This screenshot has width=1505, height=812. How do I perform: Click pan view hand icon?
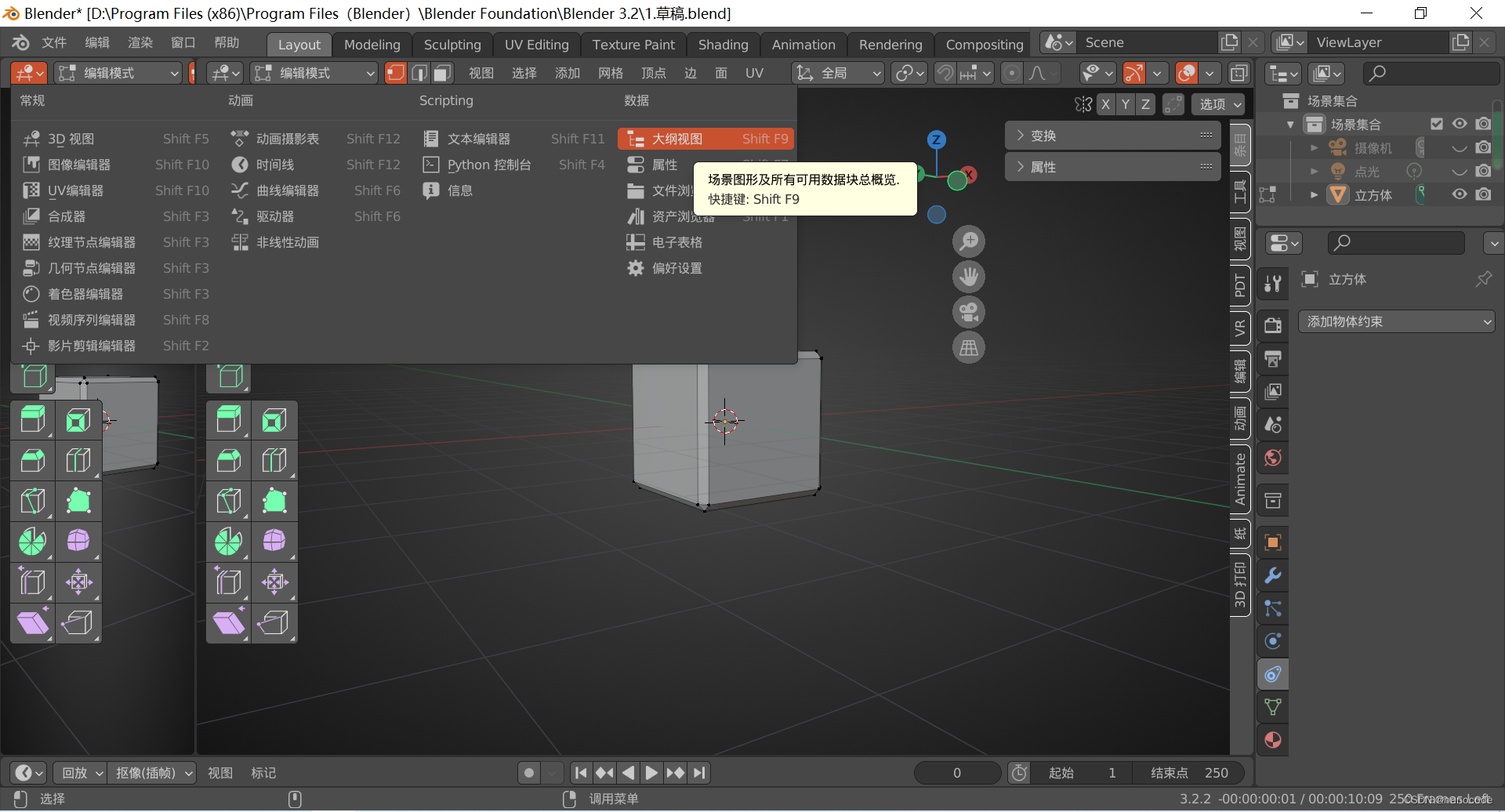[x=969, y=277]
